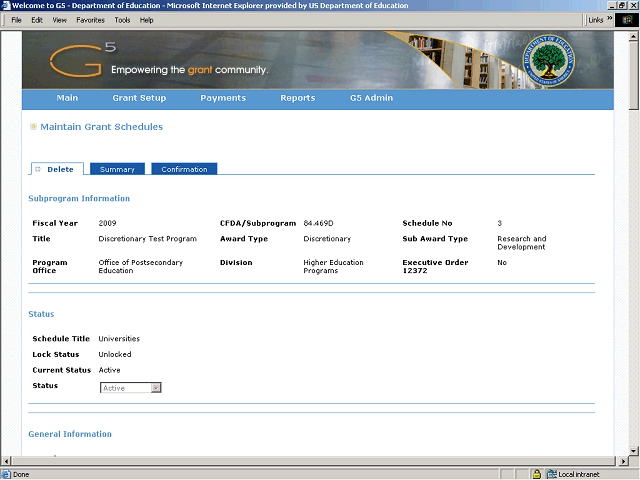Open the Grant Setup navigation menu
Screen dimensions: 640x480
tap(139, 98)
